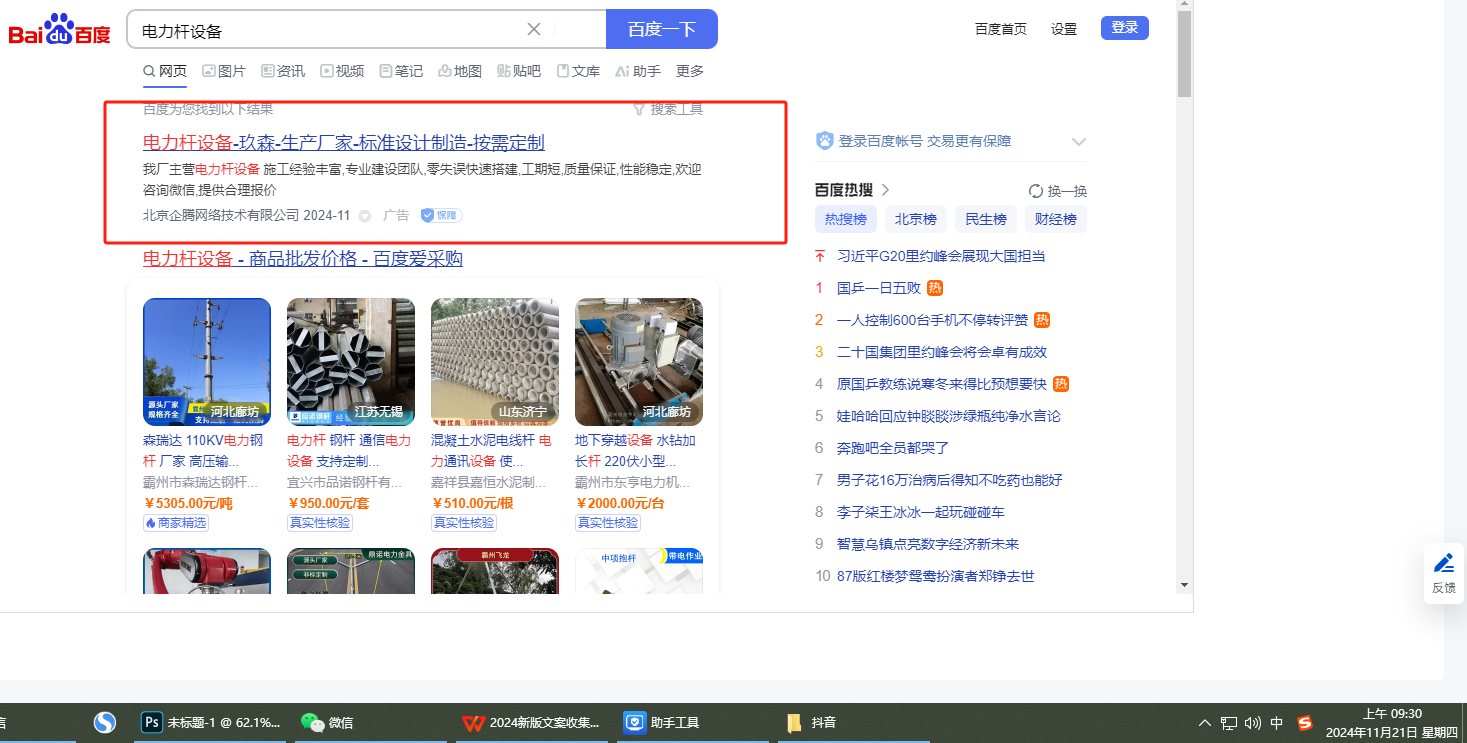Switch to the 笔记 tab
Image resolution: width=1467 pixels, height=743 pixels.
click(x=401, y=71)
